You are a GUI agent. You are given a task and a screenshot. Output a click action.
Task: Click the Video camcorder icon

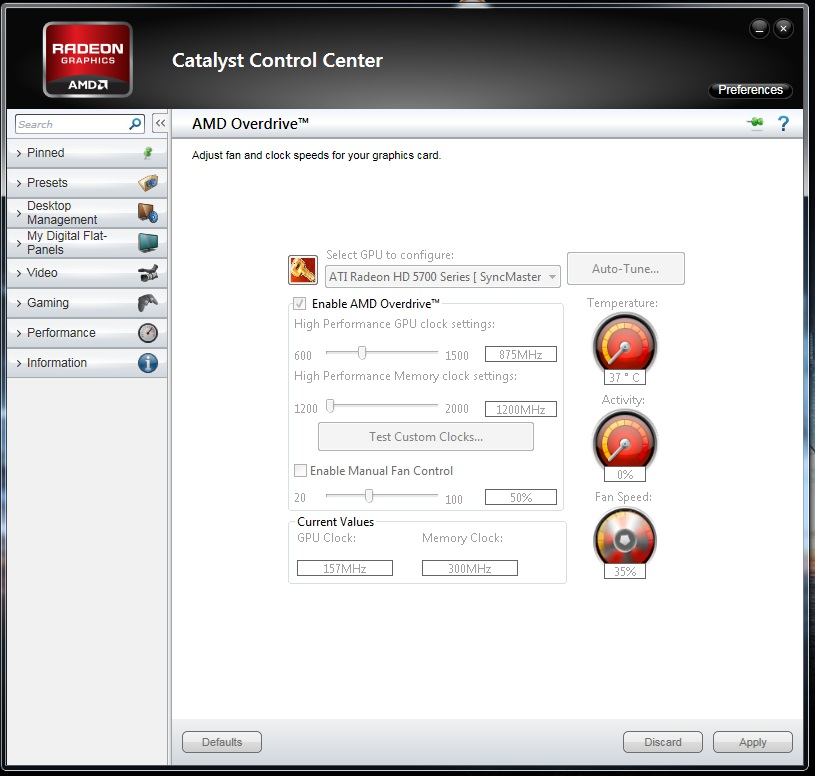click(x=148, y=273)
